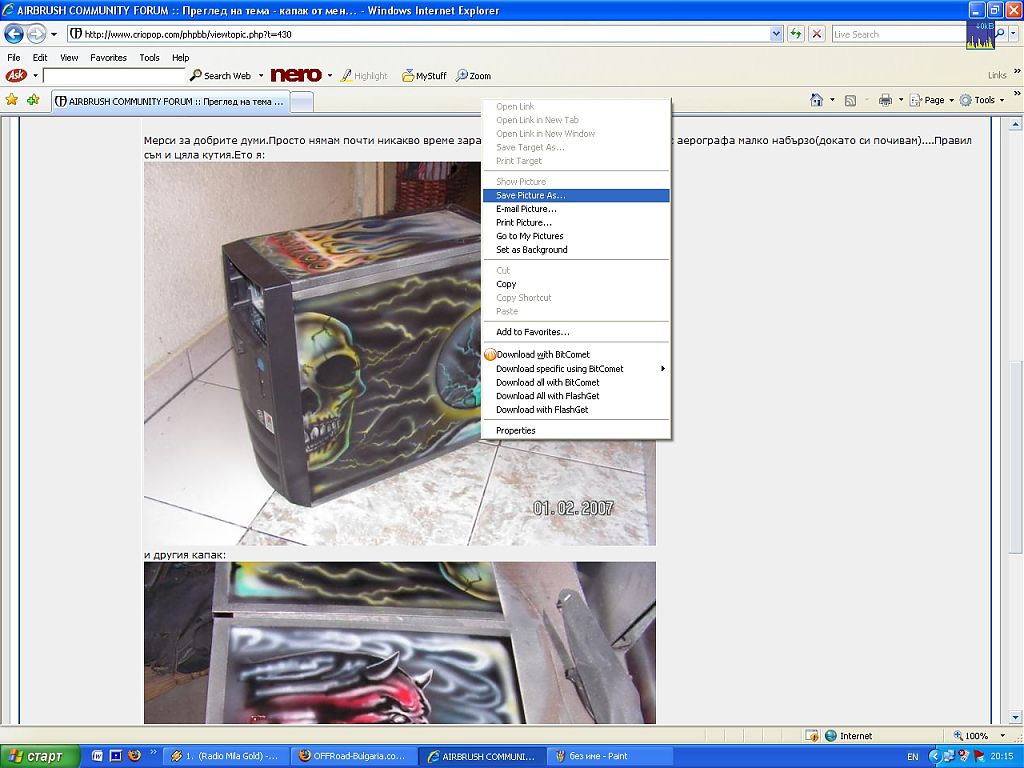Open the File menu
The height and width of the screenshot is (768, 1024).
click(x=14, y=57)
